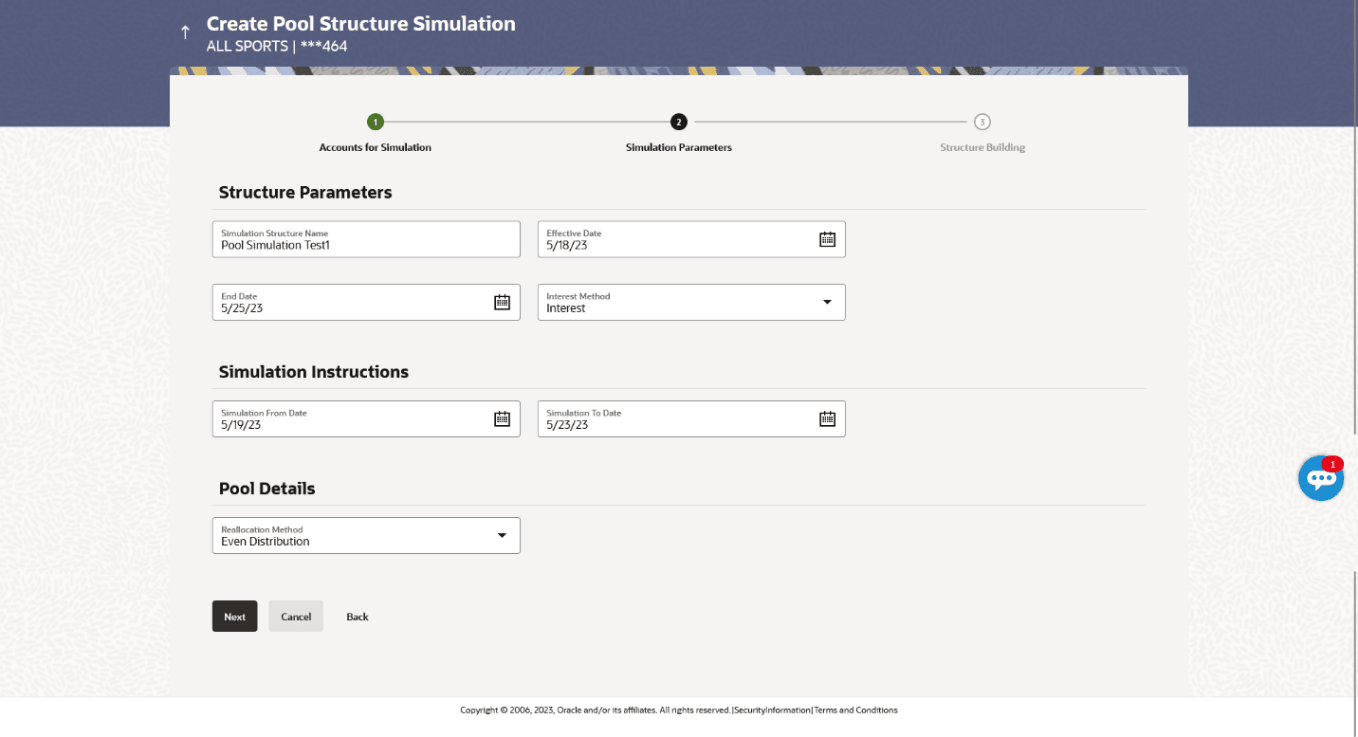Select the Simulation Parameters step label
This screenshot has width=1358, height=737.
[679, 147]
